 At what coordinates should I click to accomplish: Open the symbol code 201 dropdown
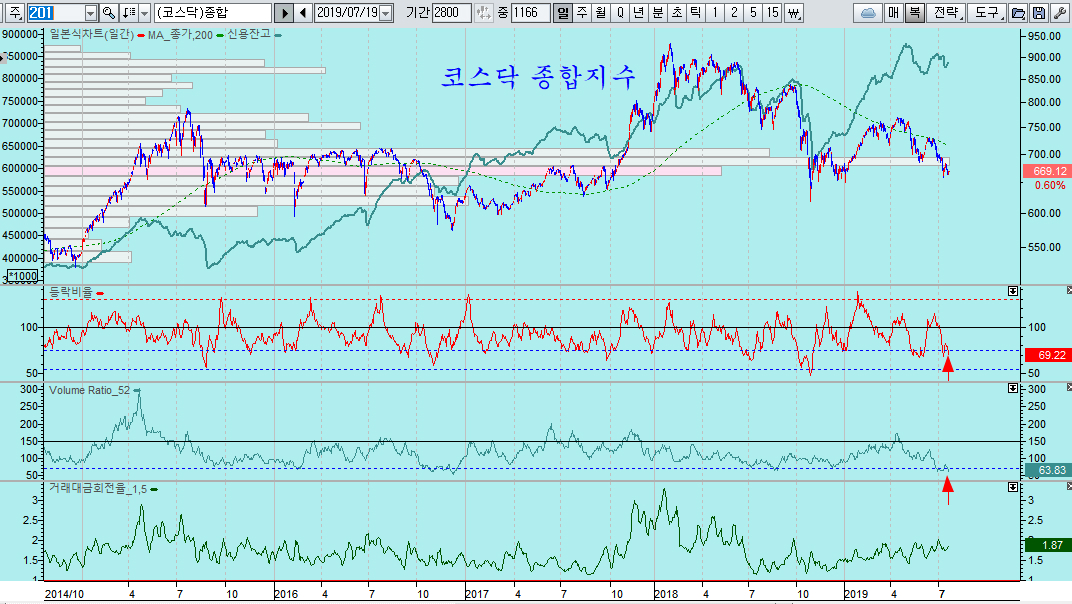click(91, 13)
